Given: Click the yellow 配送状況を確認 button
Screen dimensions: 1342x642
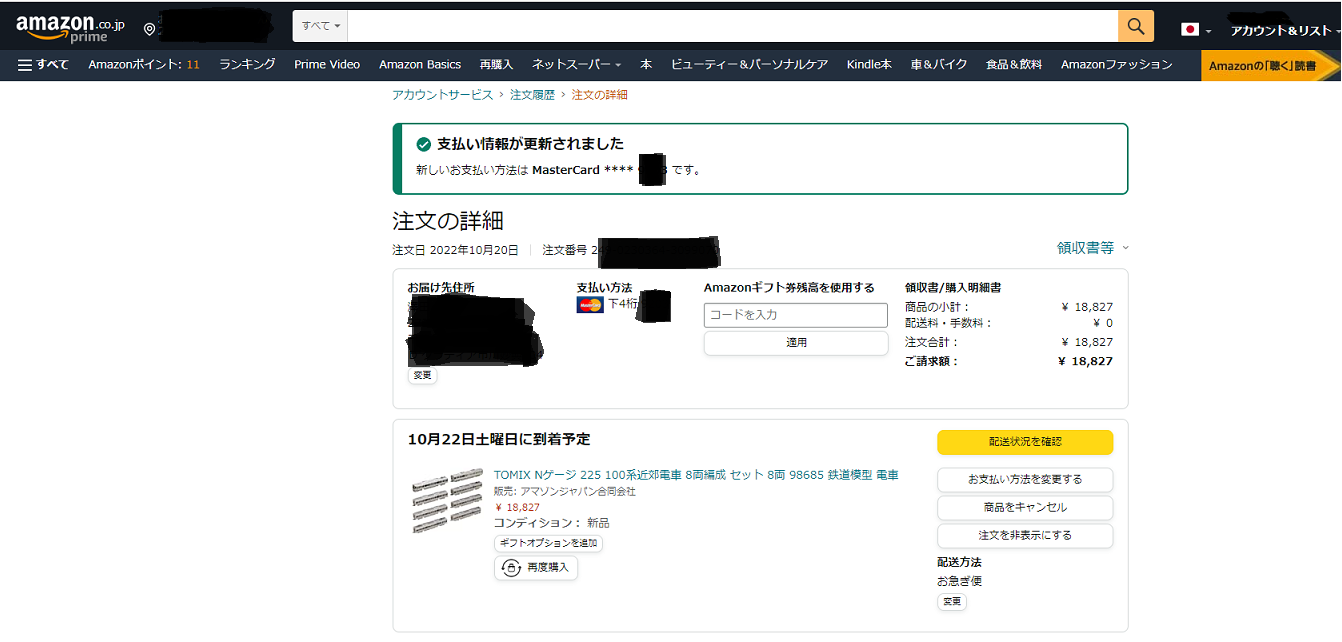Looking at the screenshot, I should pos(1025,442).
